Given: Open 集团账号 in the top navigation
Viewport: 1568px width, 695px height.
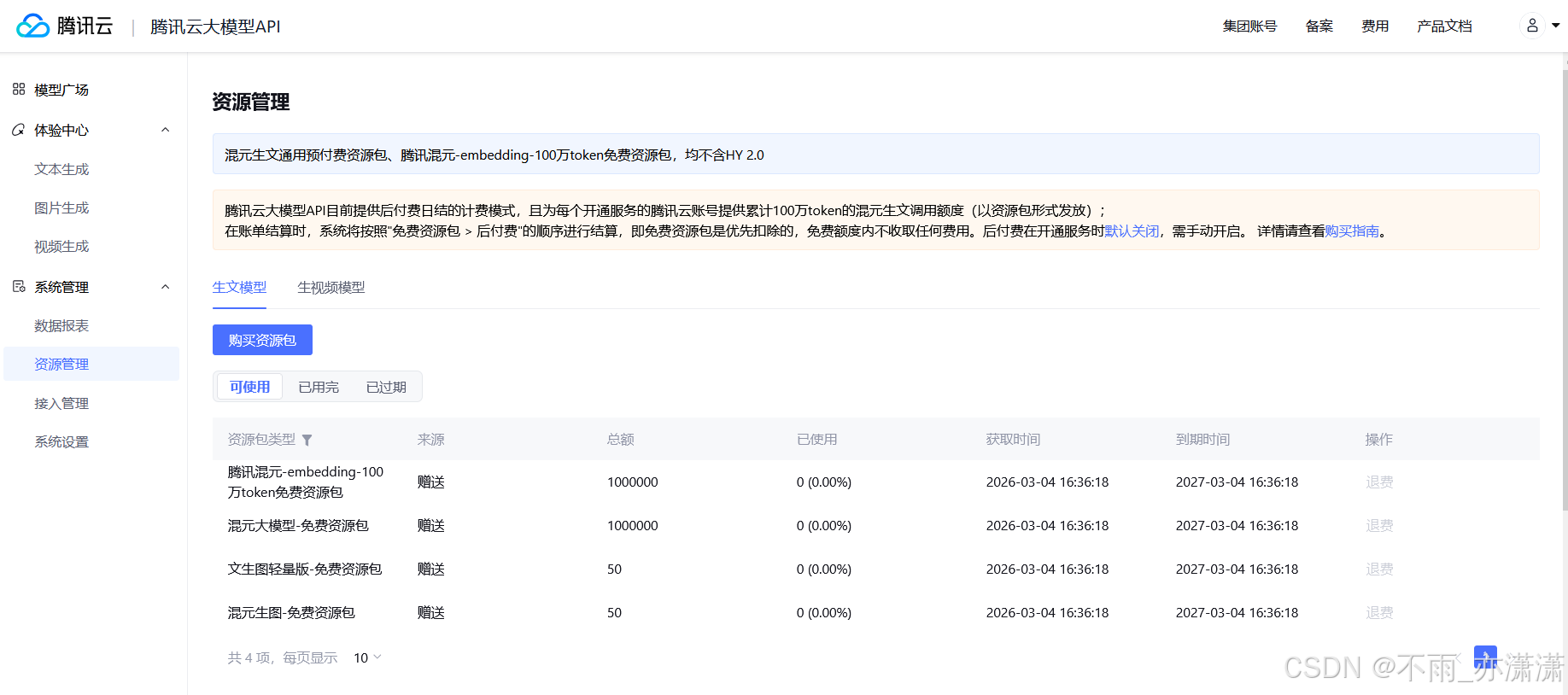Looking at the screenshot, I should 1249,26.
